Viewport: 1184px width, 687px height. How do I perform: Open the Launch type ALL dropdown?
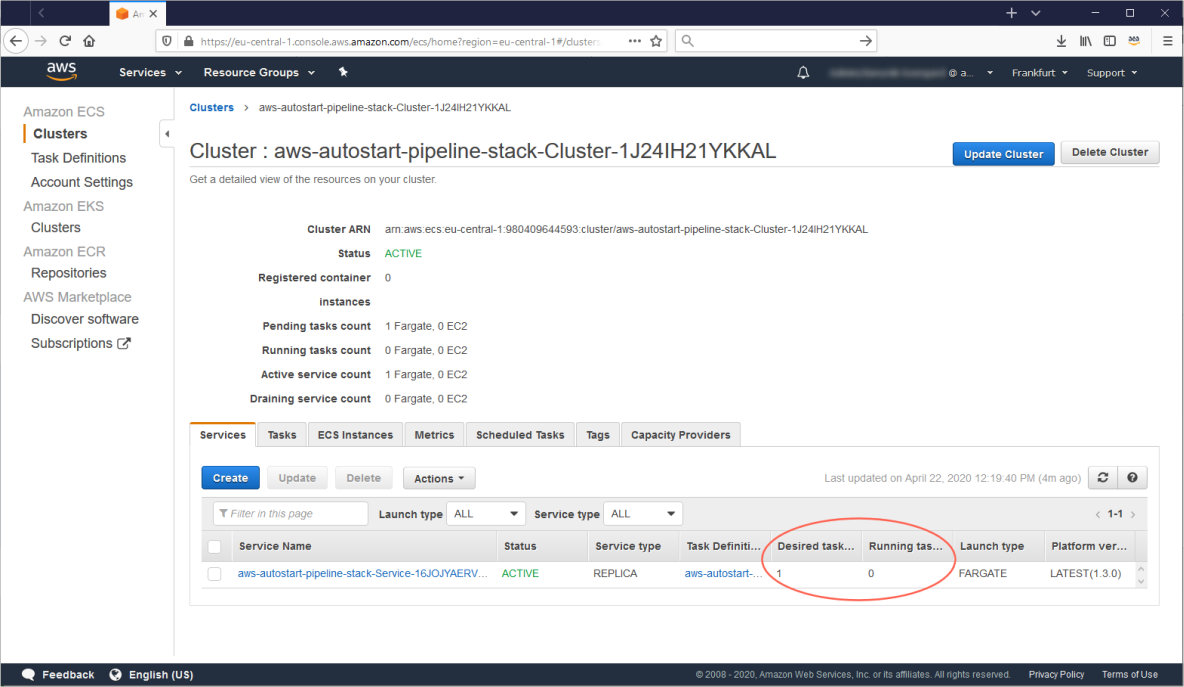tap(486, 513)
